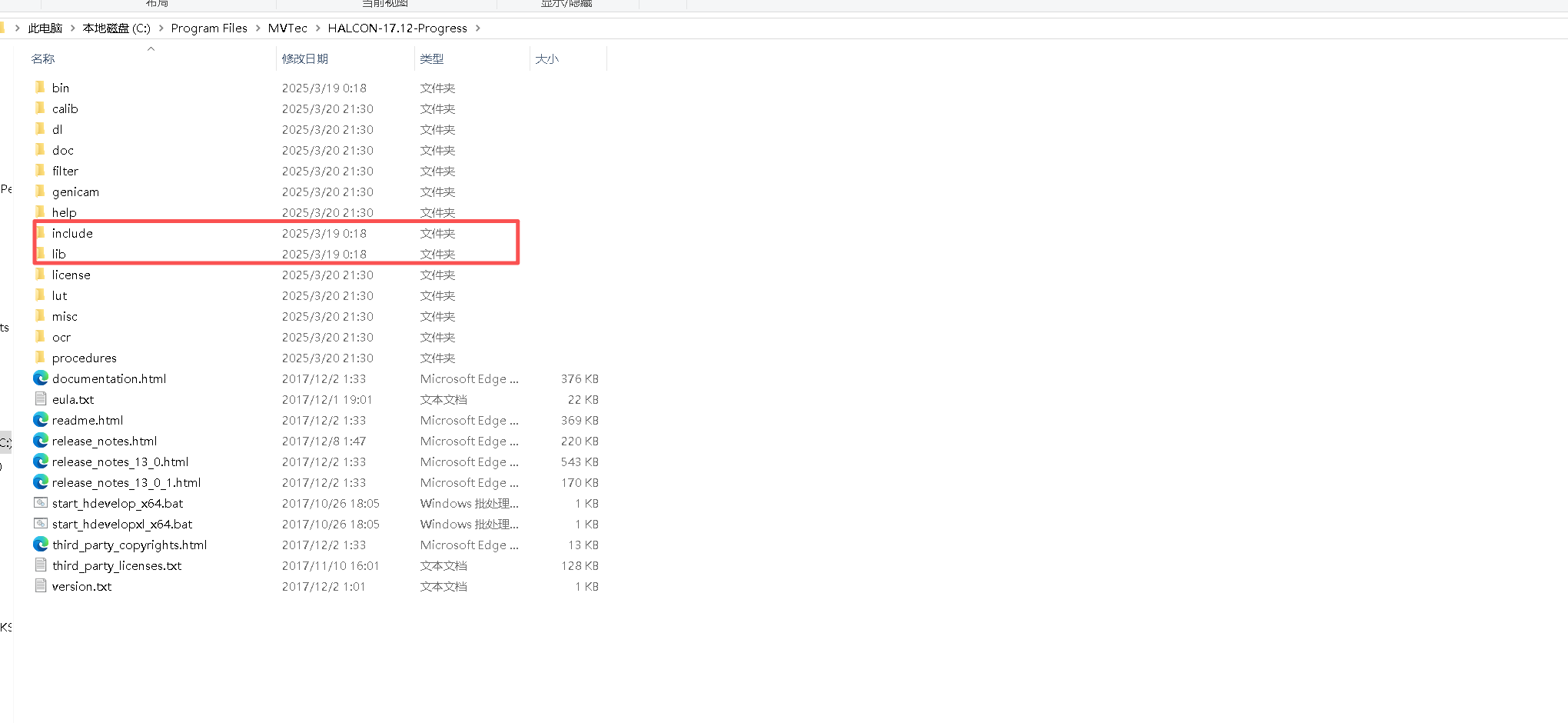Select the include folder icon

40,232
